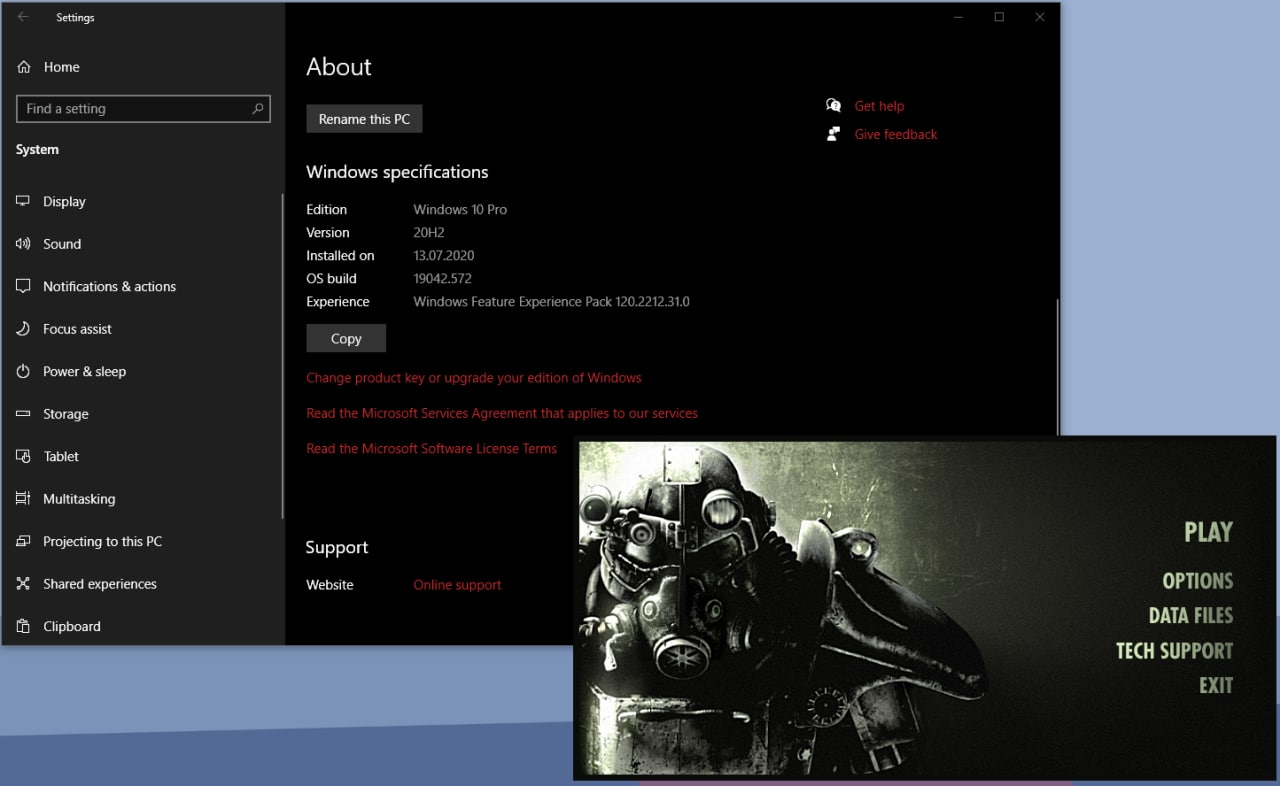
Task: Maximize the Settings window
Action: pyautogui.click(x=999, y=17)
